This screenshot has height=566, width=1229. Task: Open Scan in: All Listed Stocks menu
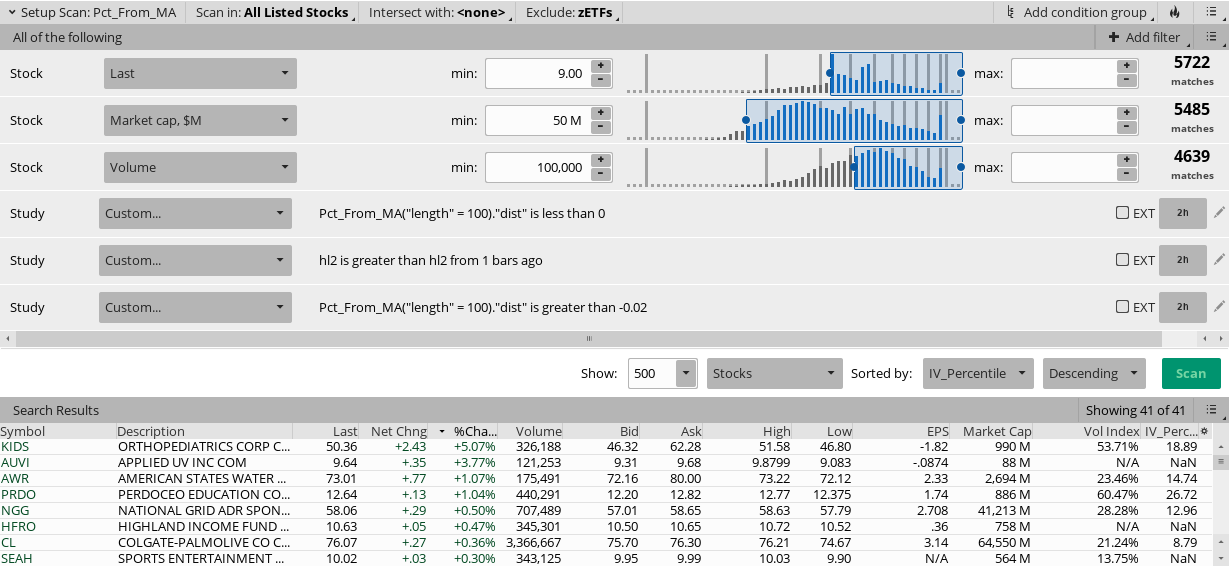pyautogui.click(x=272, y=13)
